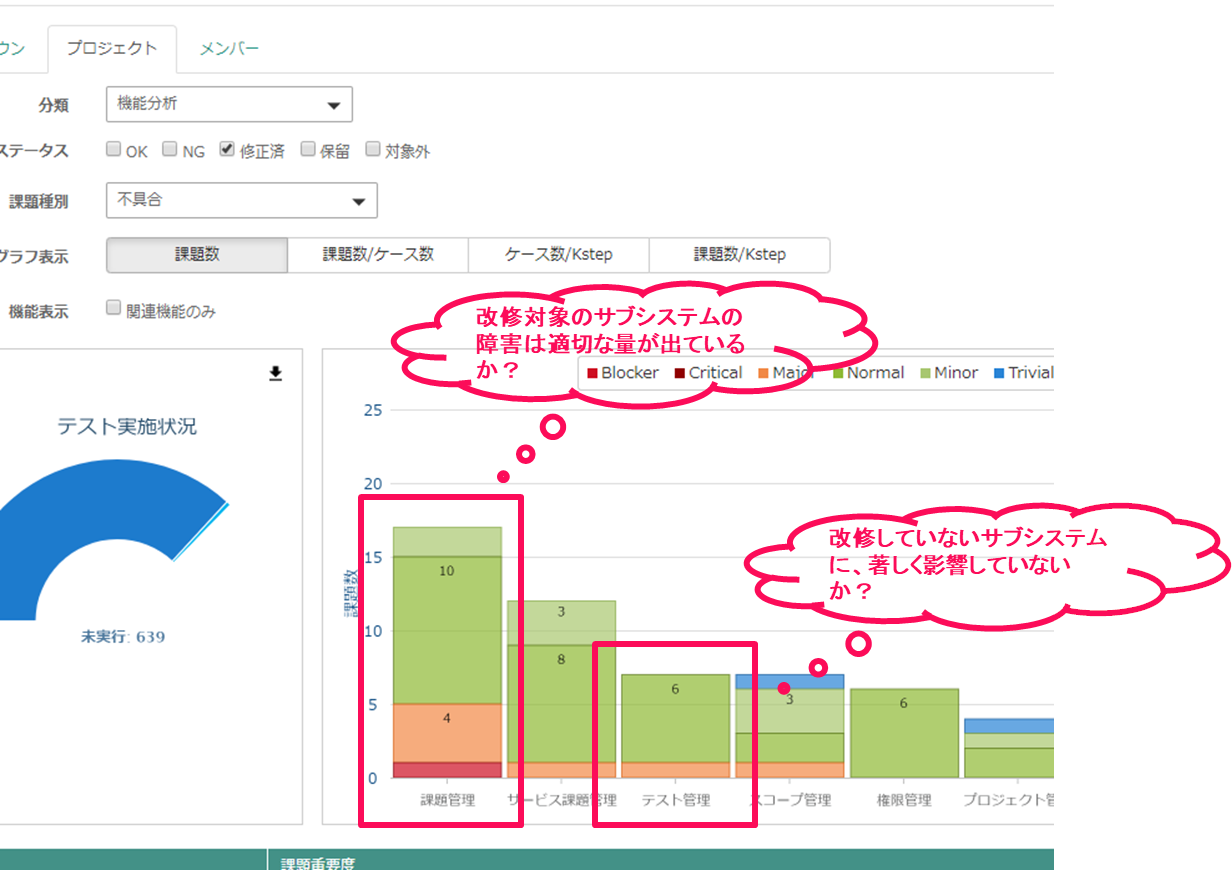Toggle the Minor legend marker
The height and width of the screenshot is (870, 1232).
point(925,373)
